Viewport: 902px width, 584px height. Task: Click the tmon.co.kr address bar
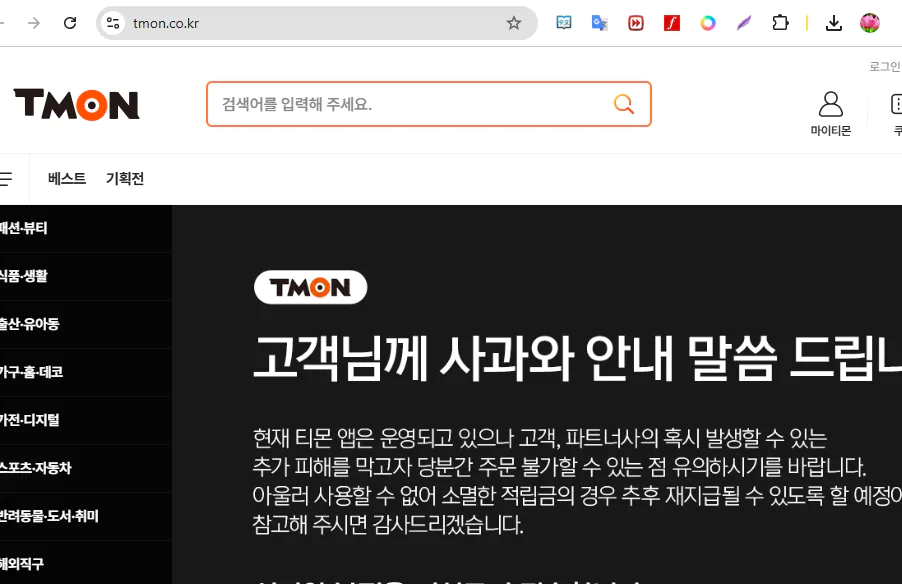[316, 23]
